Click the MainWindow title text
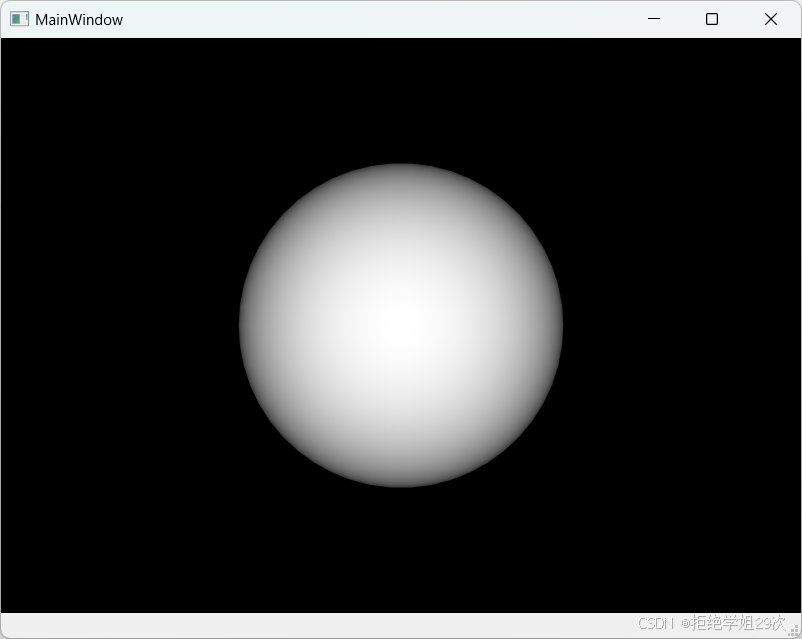 [78, 19]
